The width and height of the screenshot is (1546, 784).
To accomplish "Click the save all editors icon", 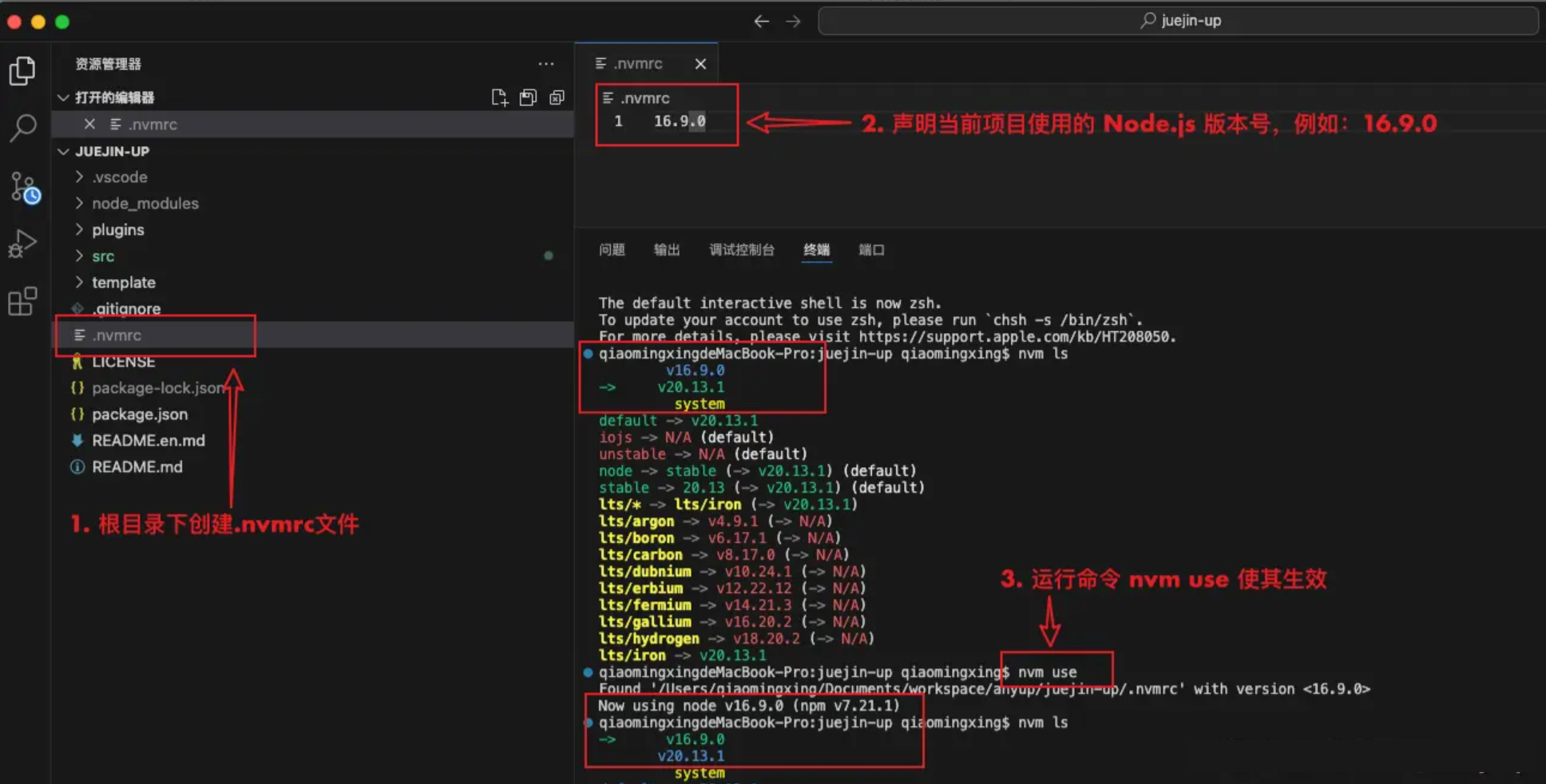I will point(528,97).
